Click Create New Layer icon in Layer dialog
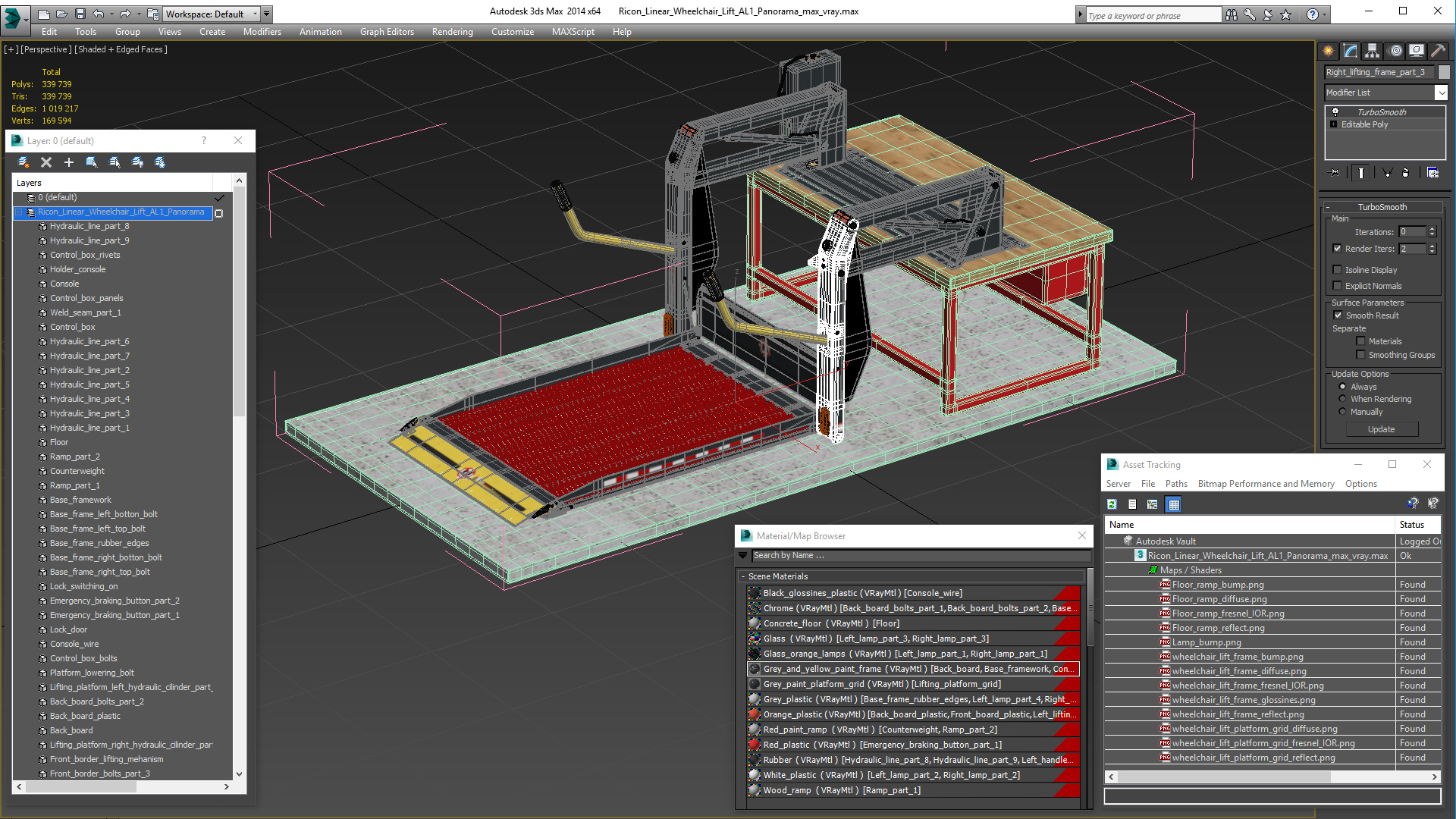 click(24, 162)
